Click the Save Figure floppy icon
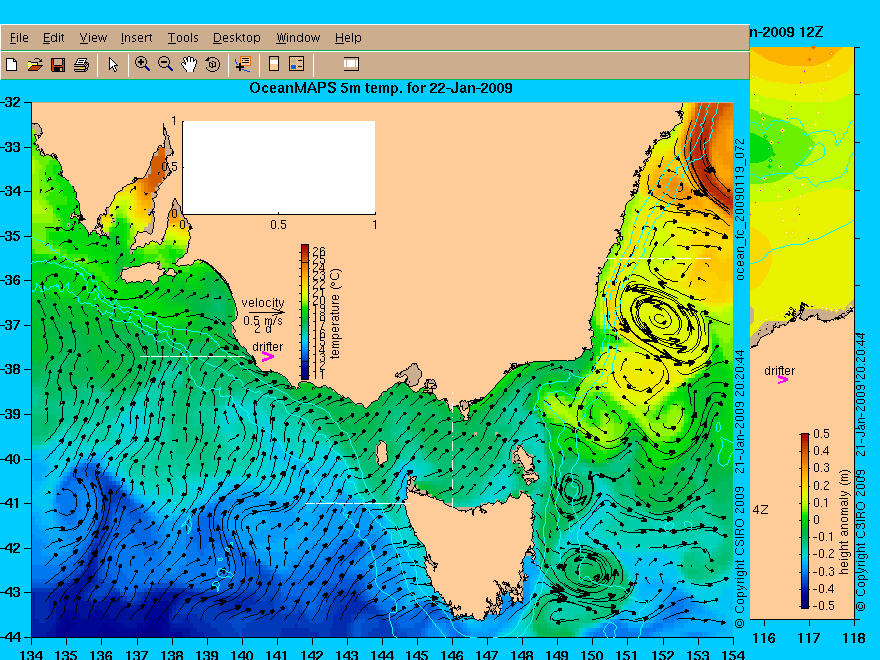Viewport: 880px width, 660px height. 58,65
